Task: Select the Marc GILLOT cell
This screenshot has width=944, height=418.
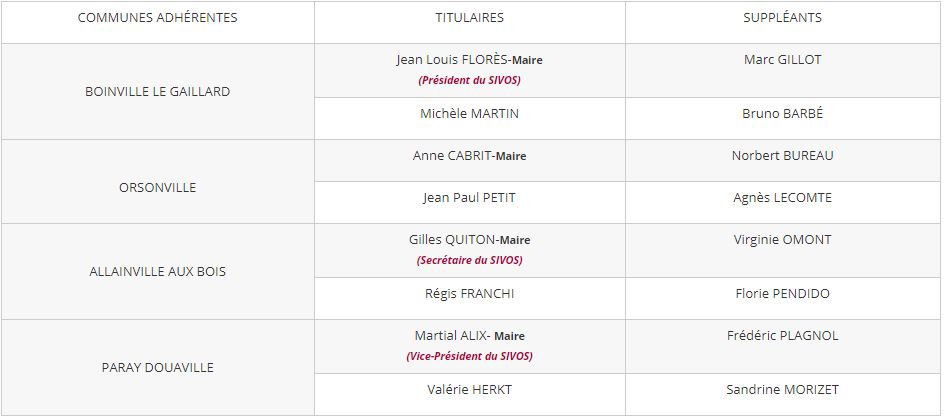Action: point(782,60)
